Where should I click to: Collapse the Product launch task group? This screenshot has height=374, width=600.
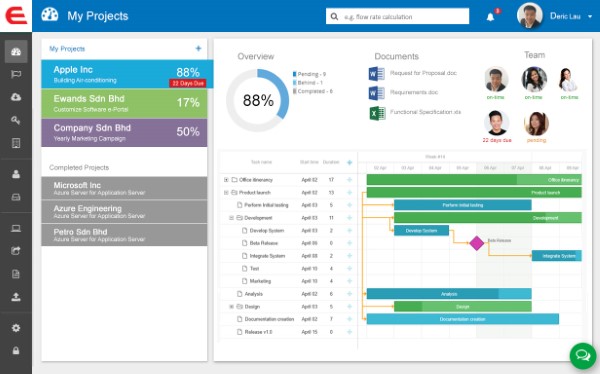click(226, 193)
